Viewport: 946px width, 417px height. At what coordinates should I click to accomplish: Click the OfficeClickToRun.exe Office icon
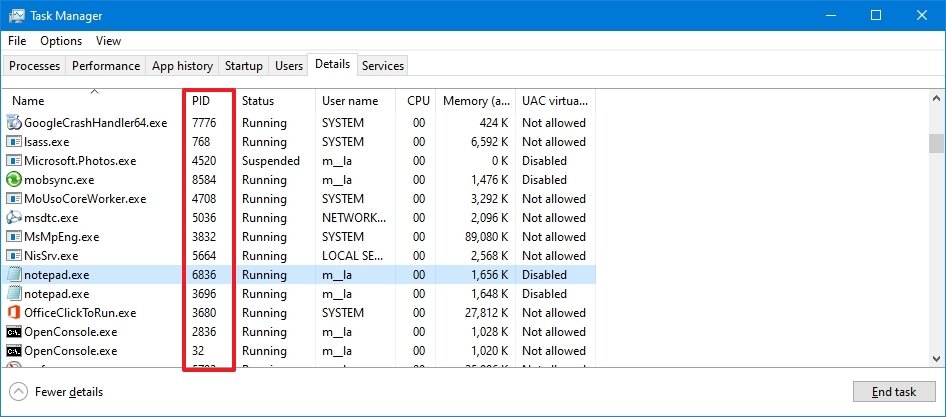click(x=14, y=313)
